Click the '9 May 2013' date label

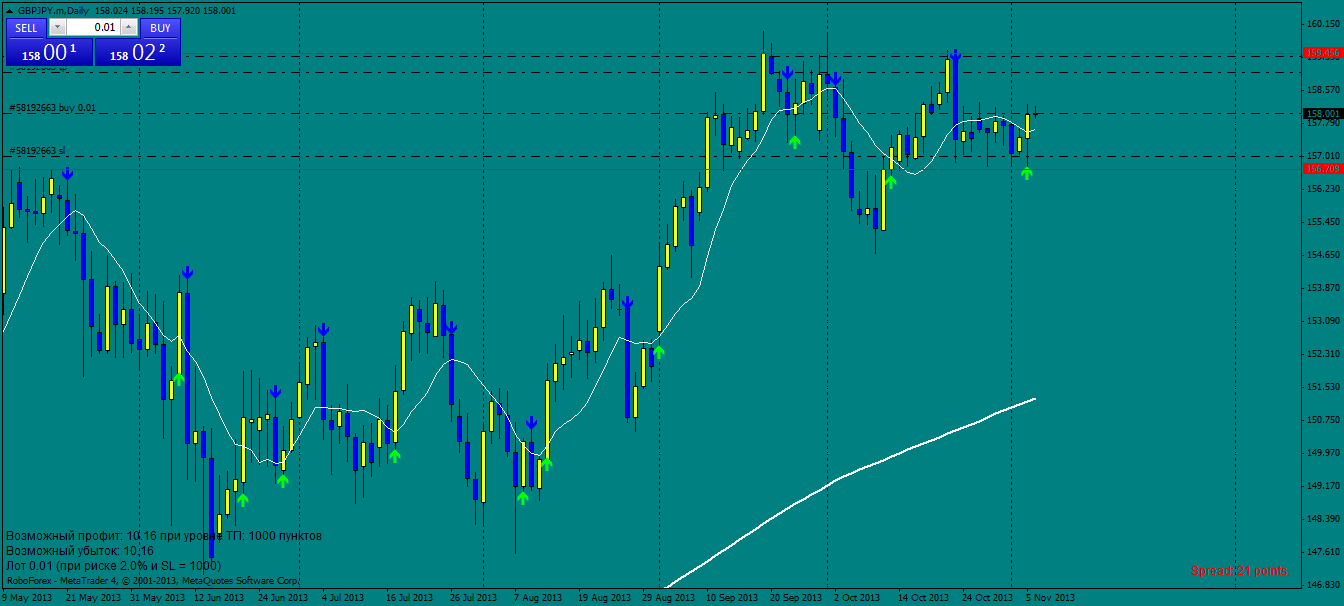[x=26, y=598]
